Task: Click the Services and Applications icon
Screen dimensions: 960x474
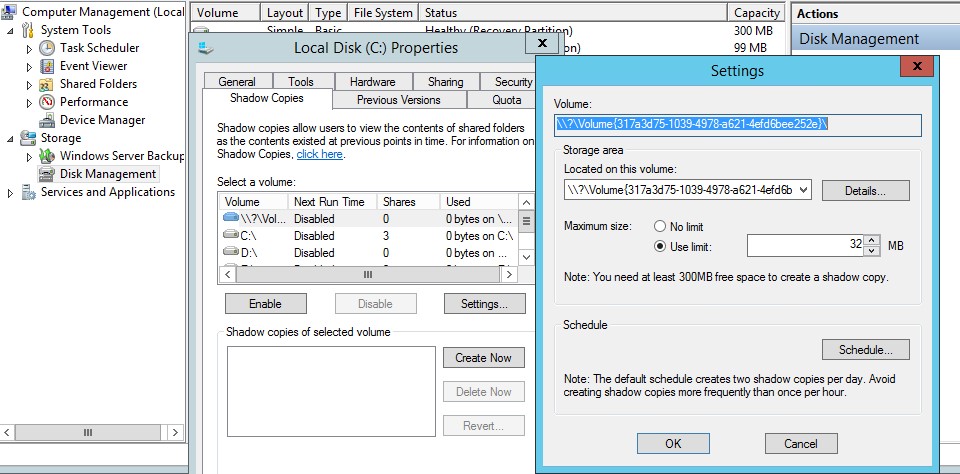Action: coord(28,192)
